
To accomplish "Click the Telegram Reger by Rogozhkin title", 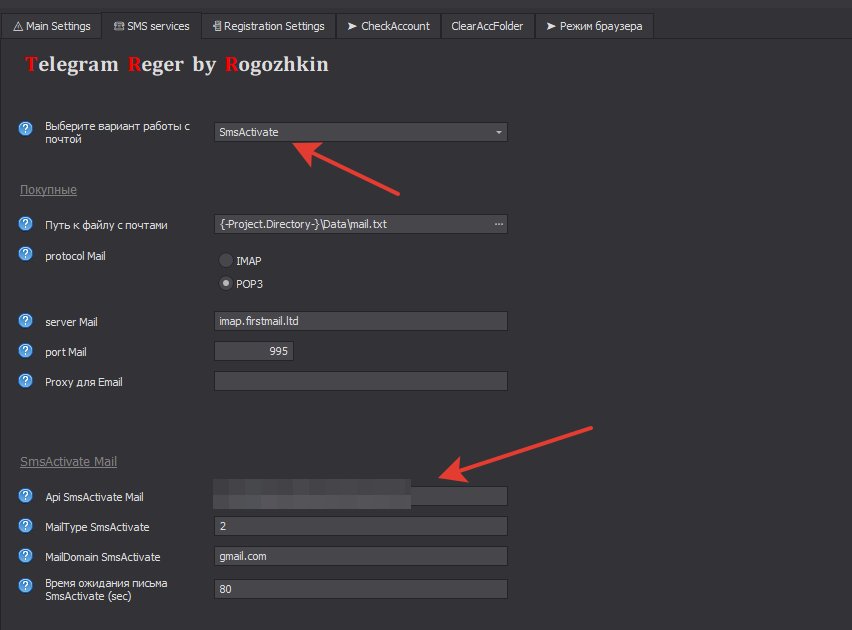I will (x=177, y=65).
